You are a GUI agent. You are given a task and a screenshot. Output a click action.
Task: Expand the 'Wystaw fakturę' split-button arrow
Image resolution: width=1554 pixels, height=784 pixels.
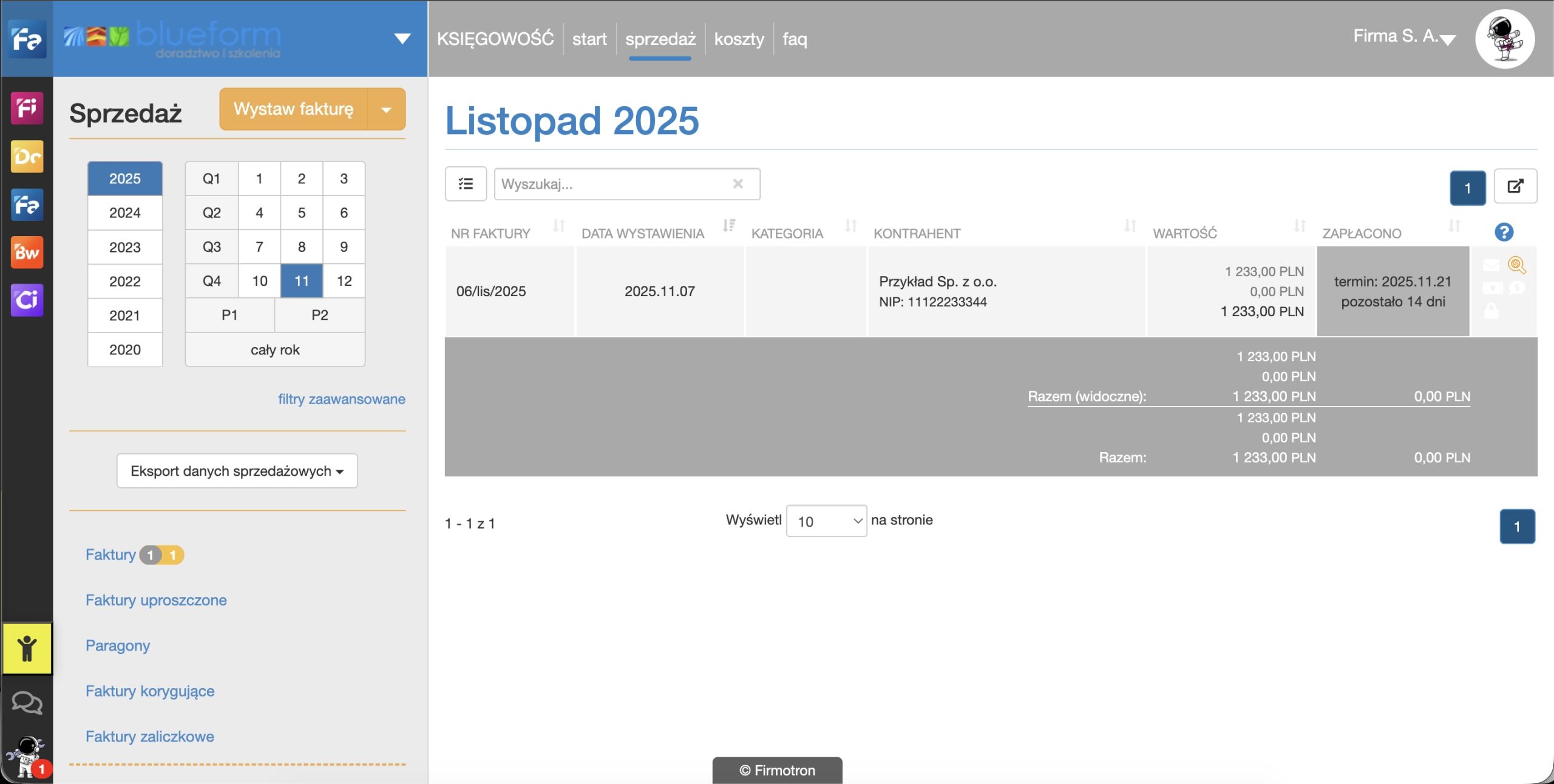(386, 110)
